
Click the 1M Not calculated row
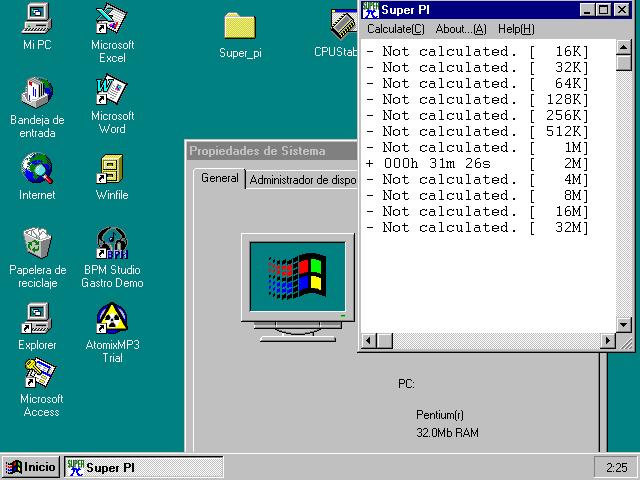tap(477, 147)
